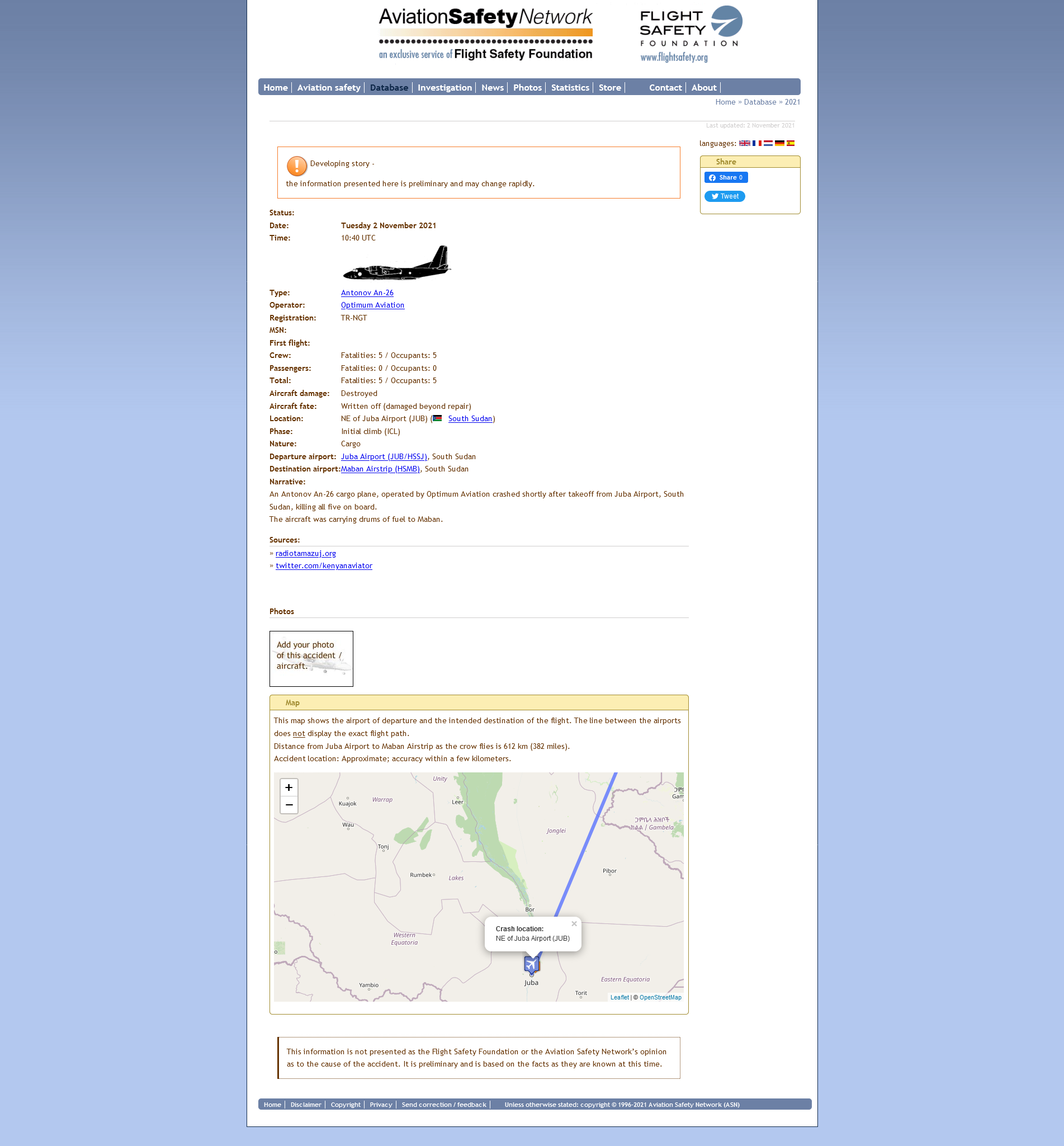The image size is (1064, 1146).
Task: Open the Store menu
Action: (610, 88)
